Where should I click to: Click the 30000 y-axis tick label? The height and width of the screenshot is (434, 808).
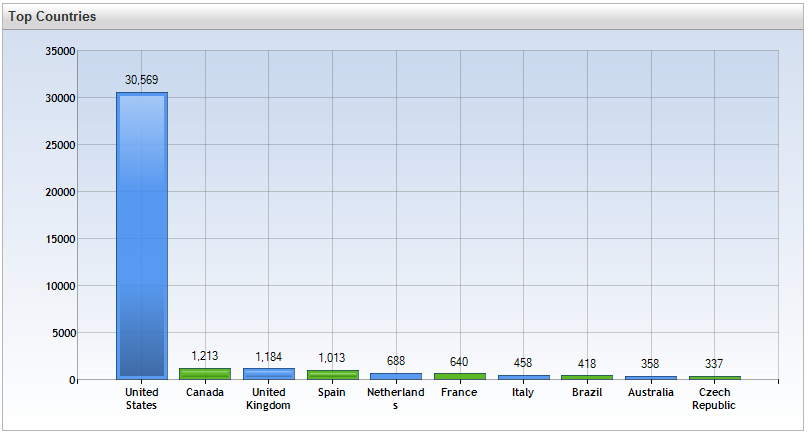(60, 98)
